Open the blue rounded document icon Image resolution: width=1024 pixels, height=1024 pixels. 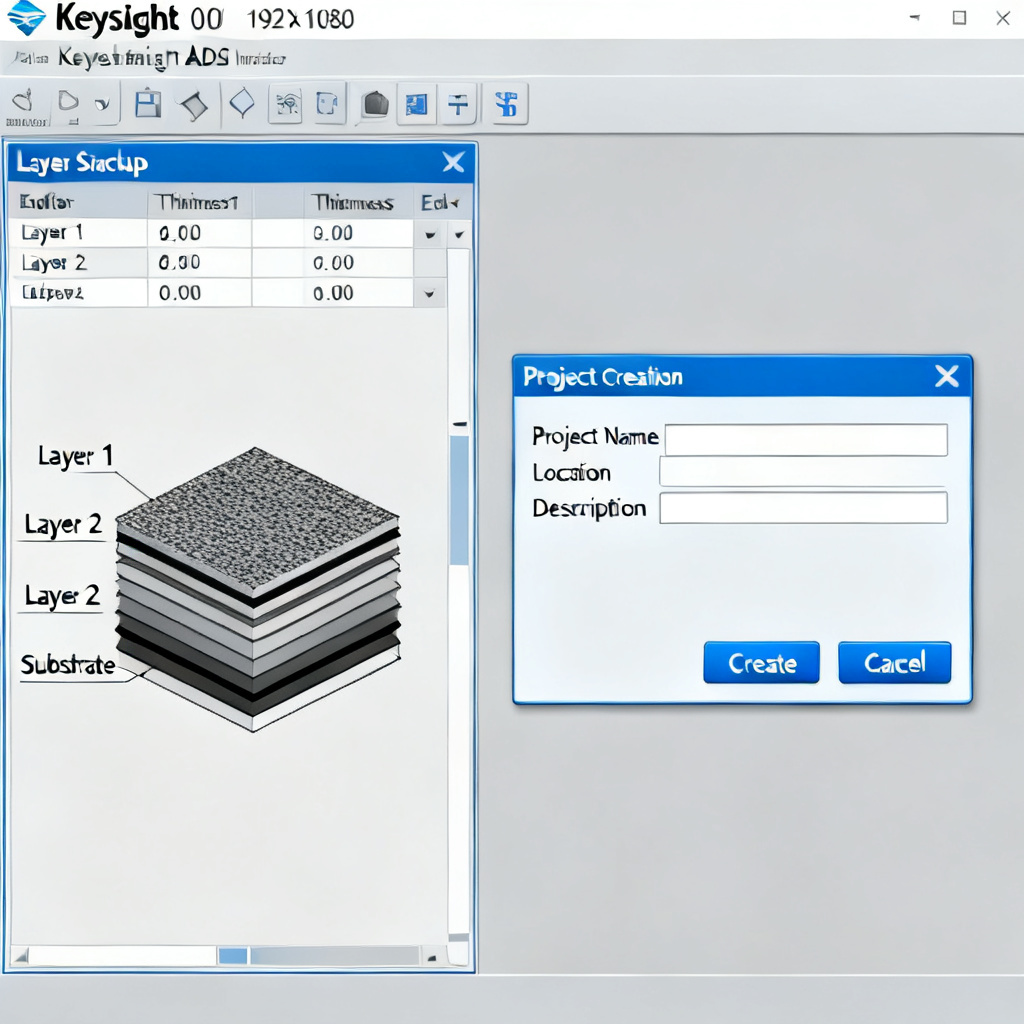328,103
